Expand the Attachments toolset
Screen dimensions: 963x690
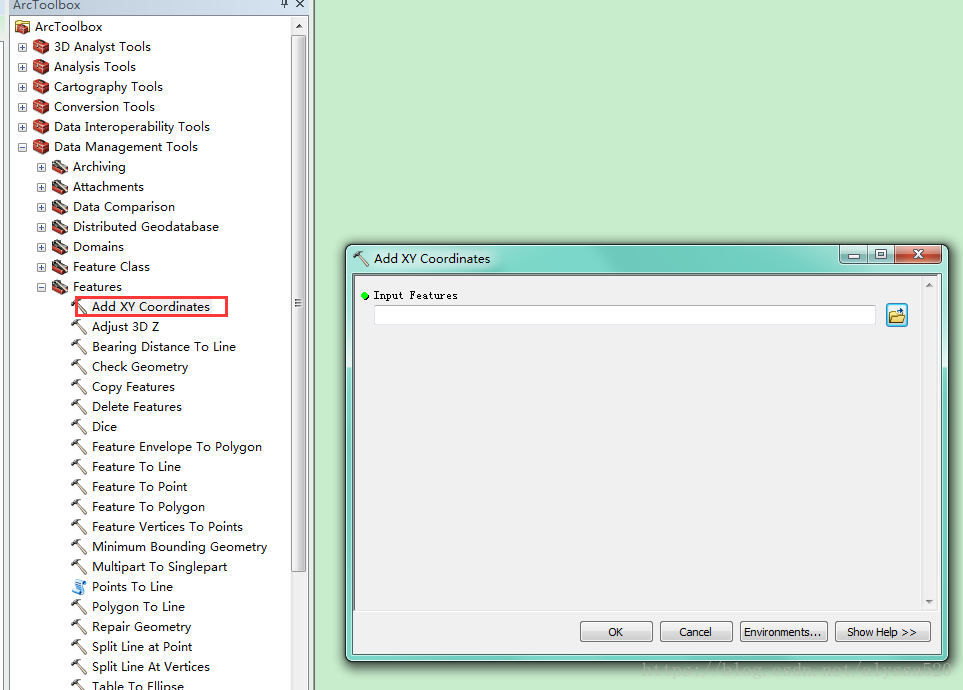coord(42,187)
